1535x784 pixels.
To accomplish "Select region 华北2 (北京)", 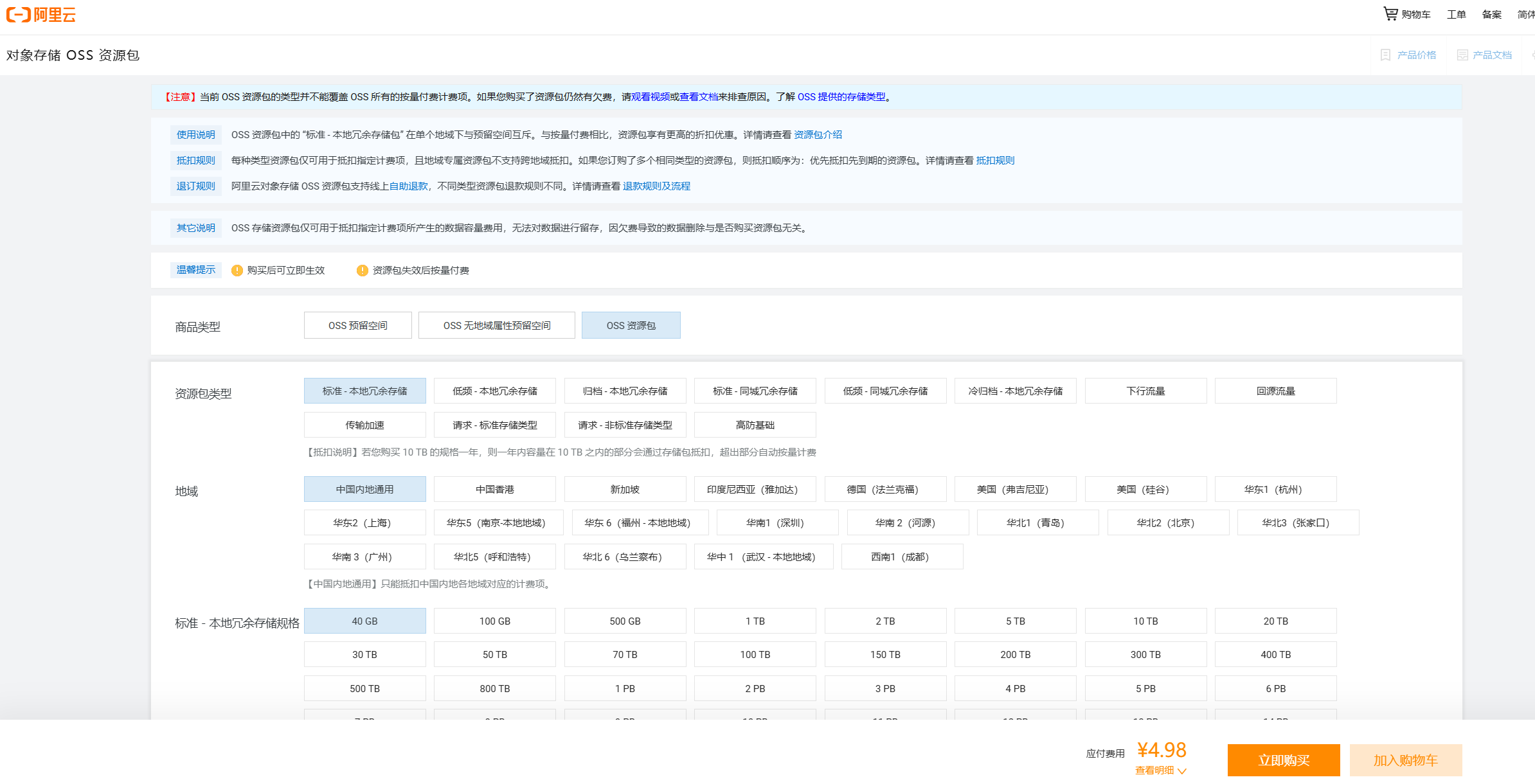I will [x=1169, y=523].
